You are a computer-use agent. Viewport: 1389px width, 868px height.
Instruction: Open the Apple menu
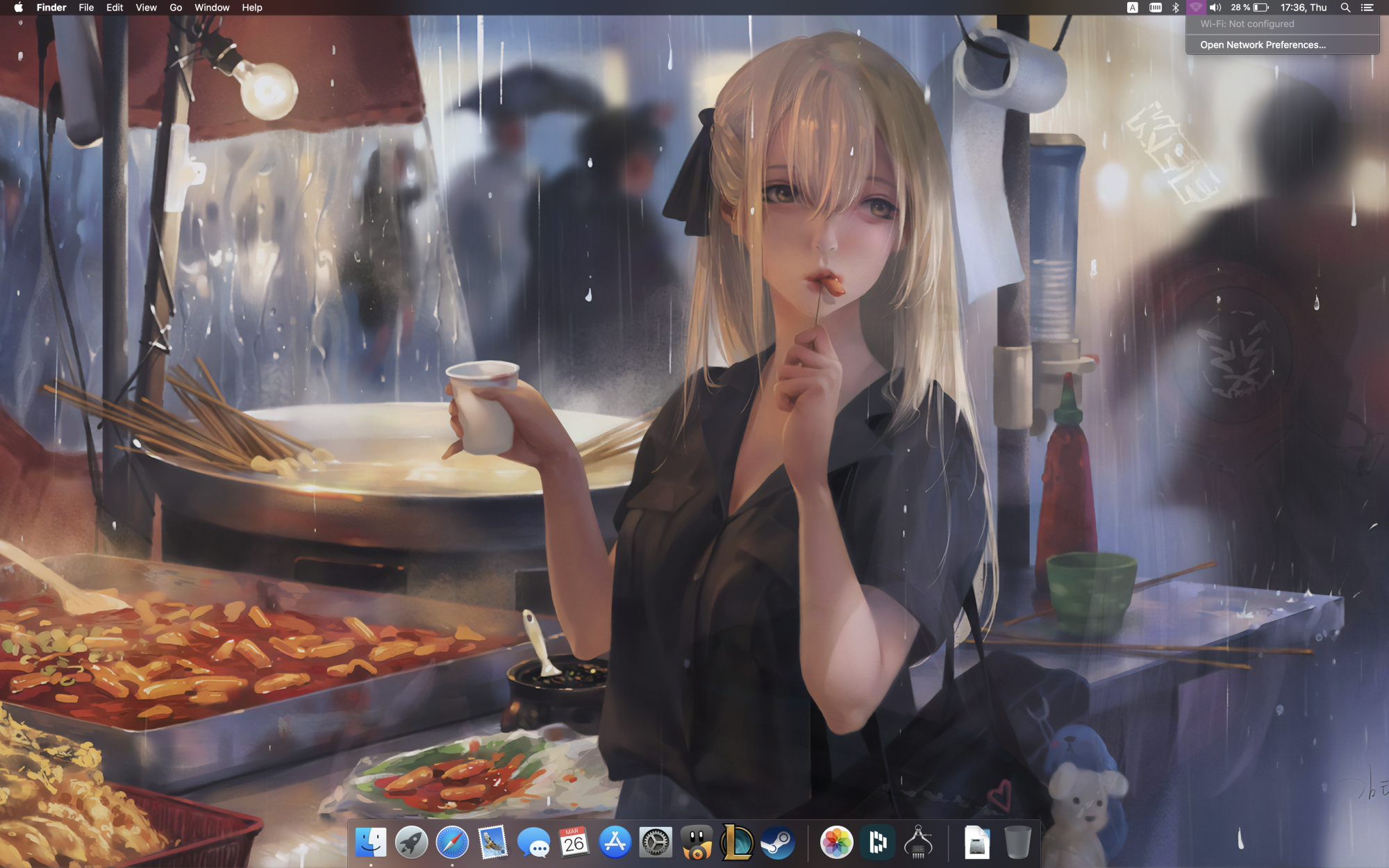click(19, 8)
